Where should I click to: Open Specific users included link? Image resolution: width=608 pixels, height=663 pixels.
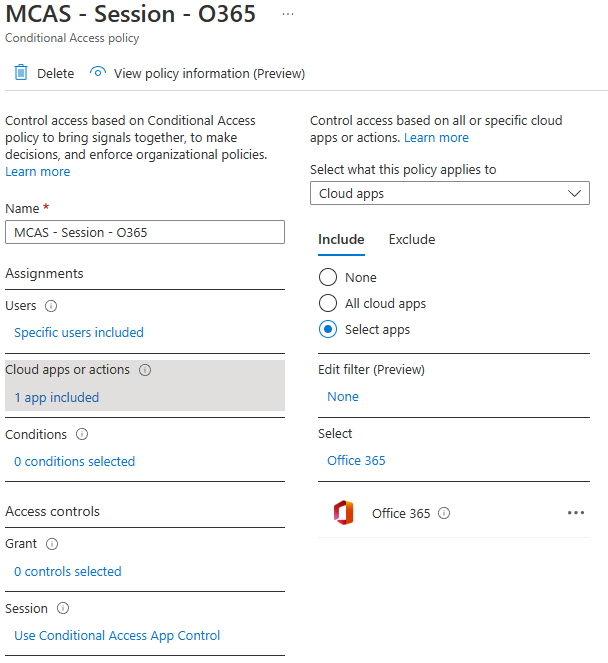tap(79, 332)
